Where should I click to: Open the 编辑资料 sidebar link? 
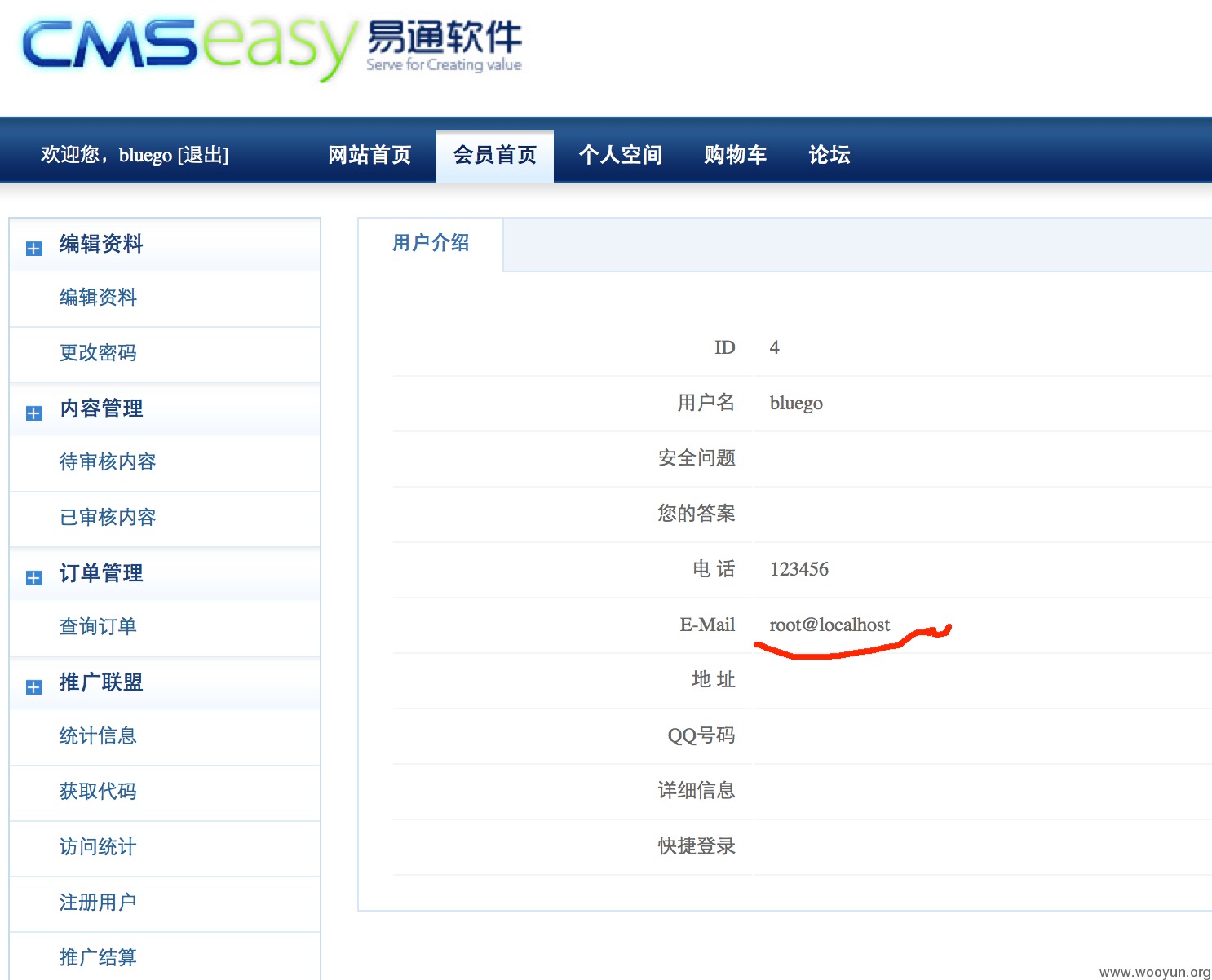tap(98, 298)
